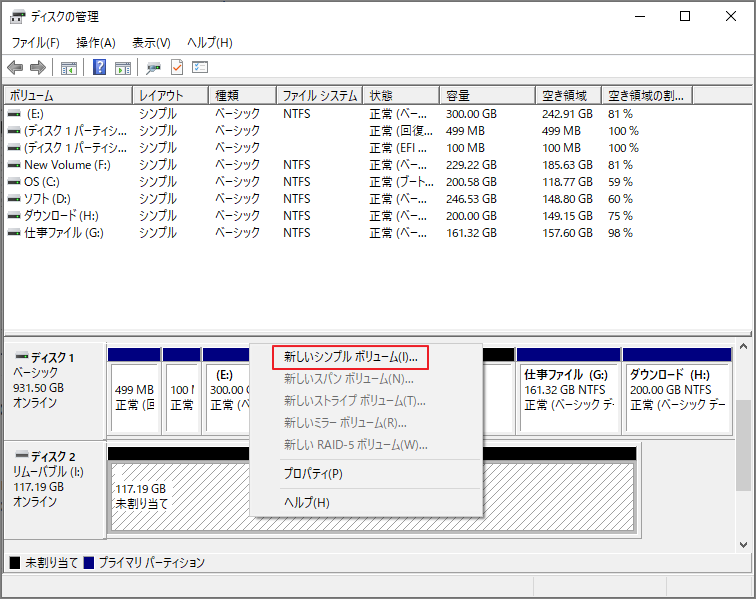756x599 pixels.
Task: Sort by the ボリューム column header
Action: pyautogui.click(x=68, y=95)
